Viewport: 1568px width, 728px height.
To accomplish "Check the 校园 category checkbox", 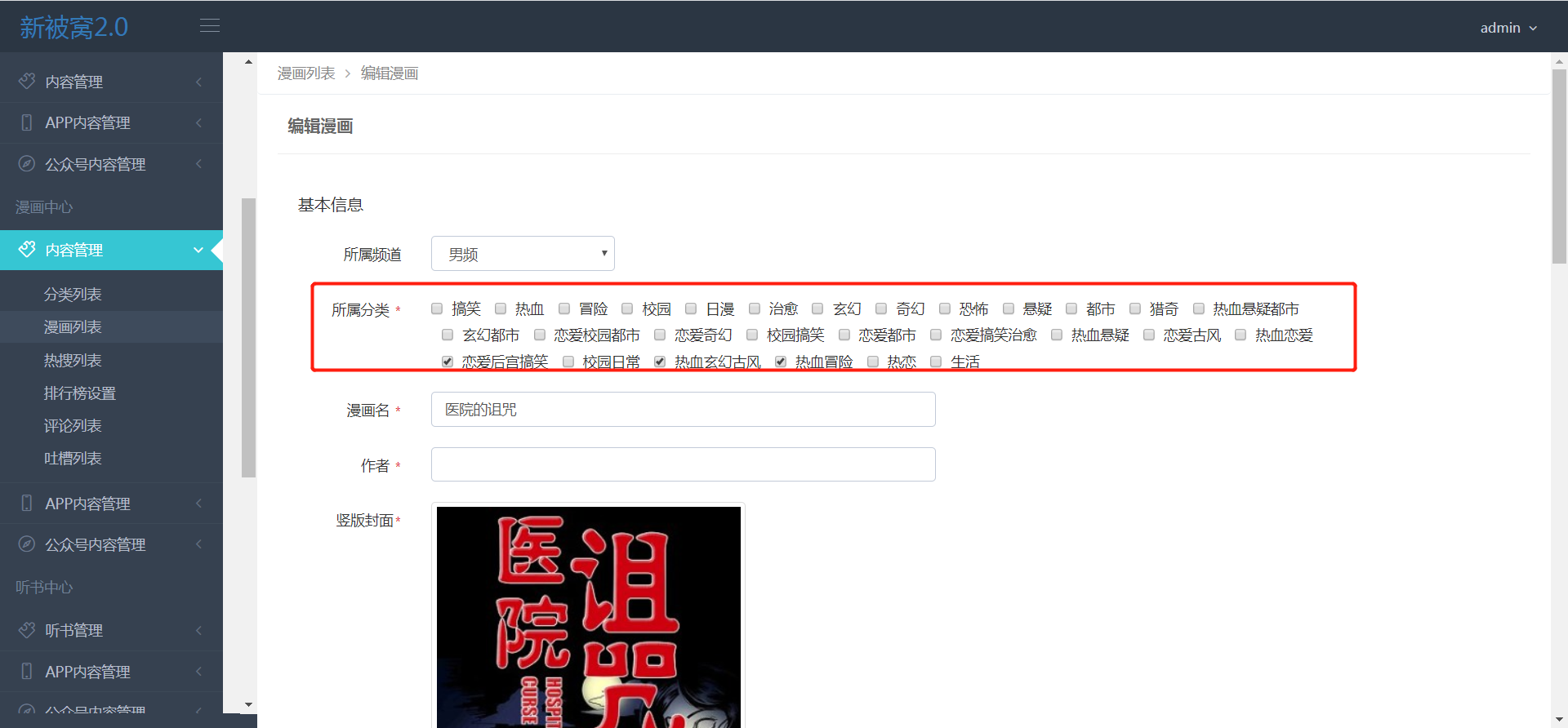I will pyautogui.click(x=627, y=309).
